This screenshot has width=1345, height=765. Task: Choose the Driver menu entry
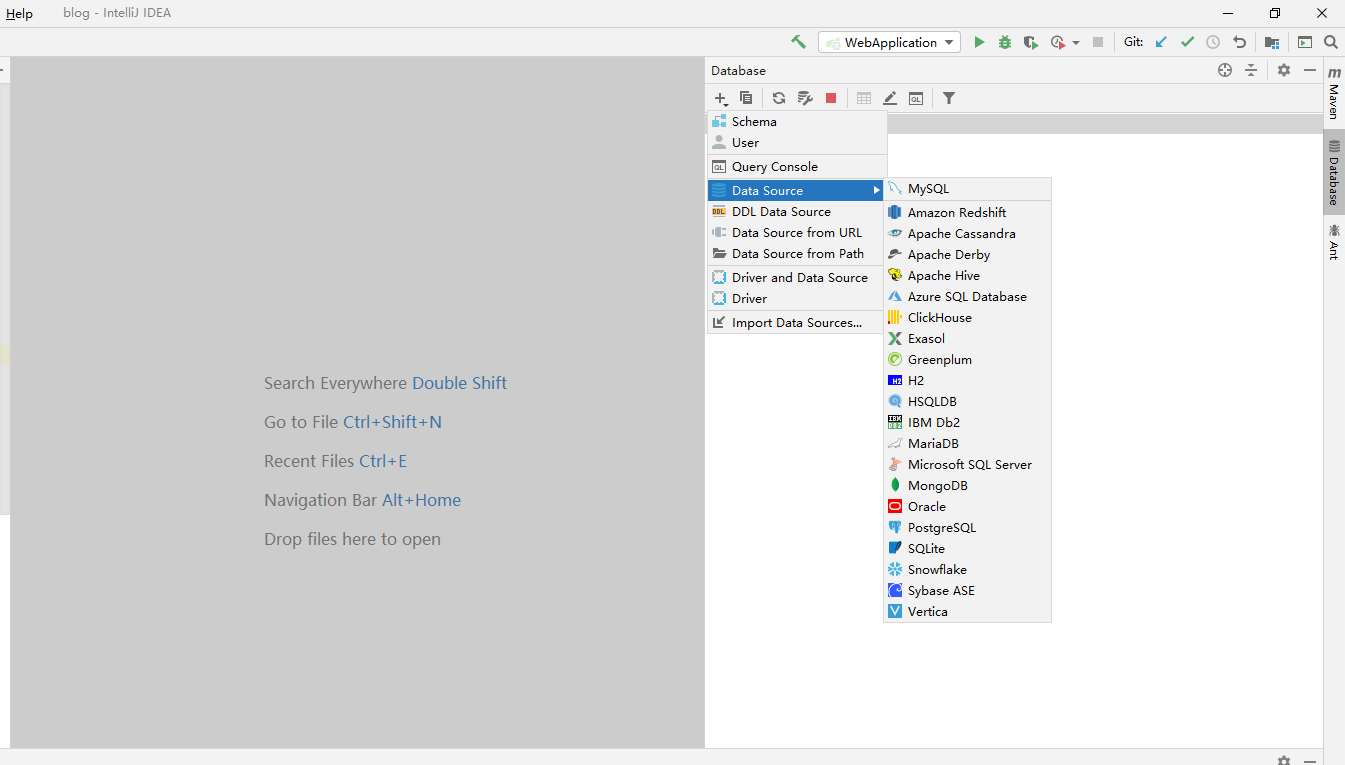click(797, 298)
